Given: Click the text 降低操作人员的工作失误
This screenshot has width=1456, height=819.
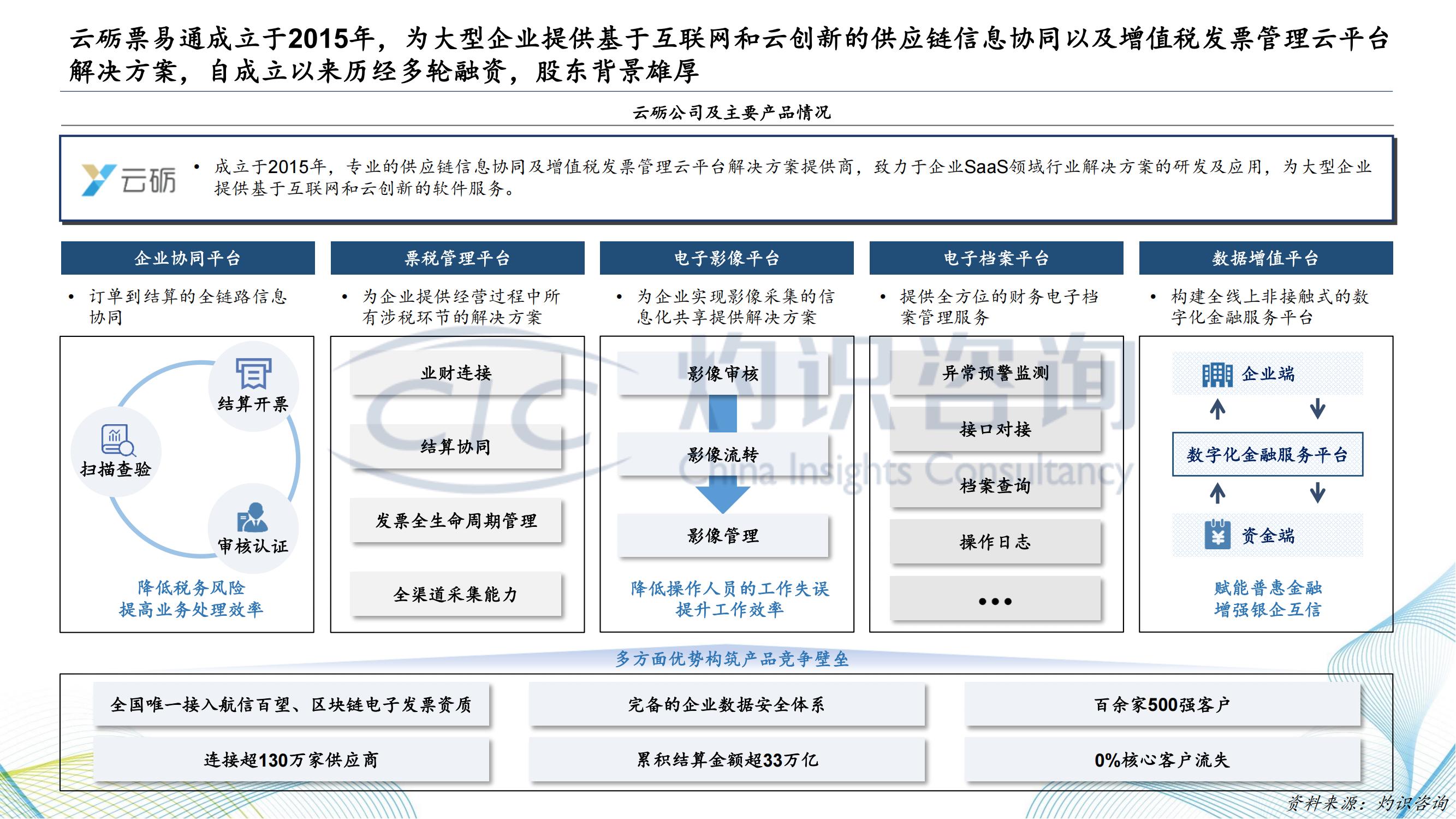Looking at the screenshot, I should tap(730, 589).
